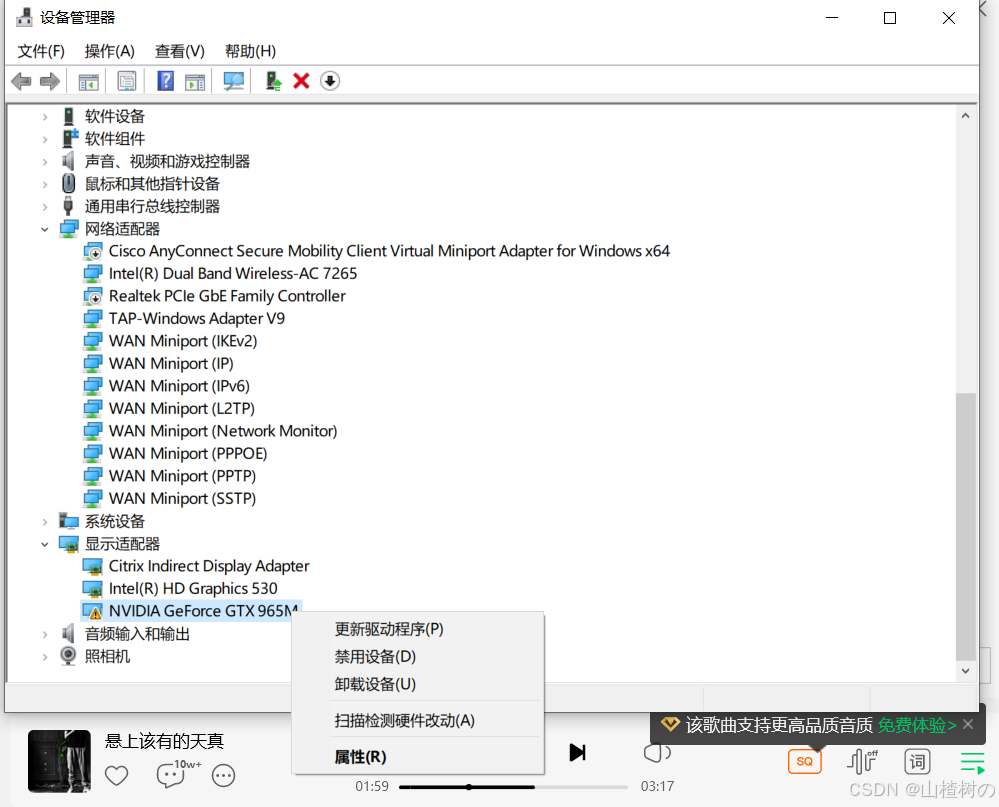Open the 查看(V) menu

(180, 51)
